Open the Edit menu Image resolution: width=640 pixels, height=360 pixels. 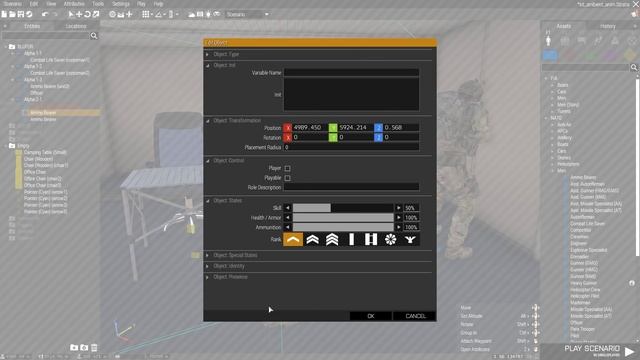[34, 4]
